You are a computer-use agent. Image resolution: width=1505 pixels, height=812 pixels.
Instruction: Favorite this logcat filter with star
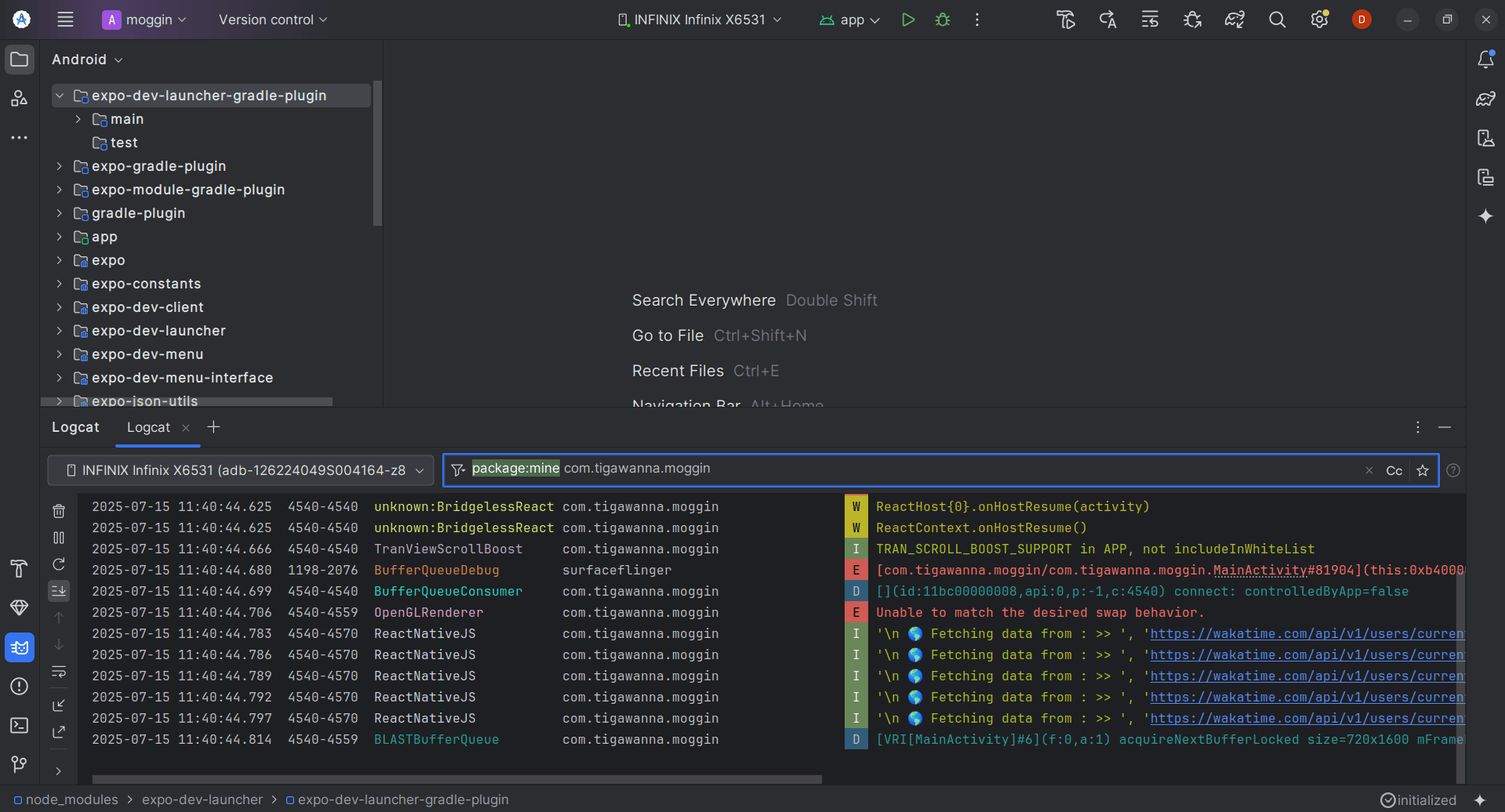1423,470
